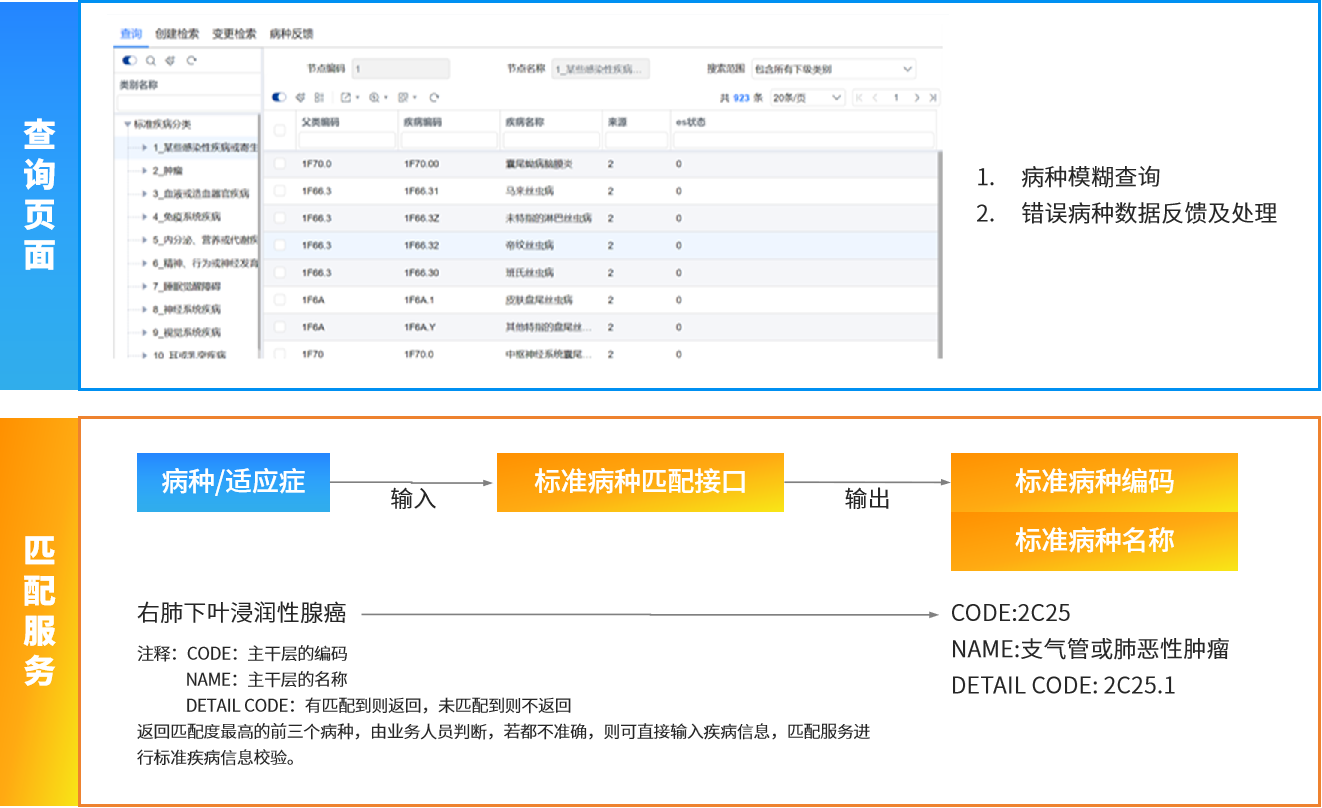Click the table's vertical scrollbar
The height and width of the screenshot is (808, 1322).
pyautogui.click(x=940, y=250)
